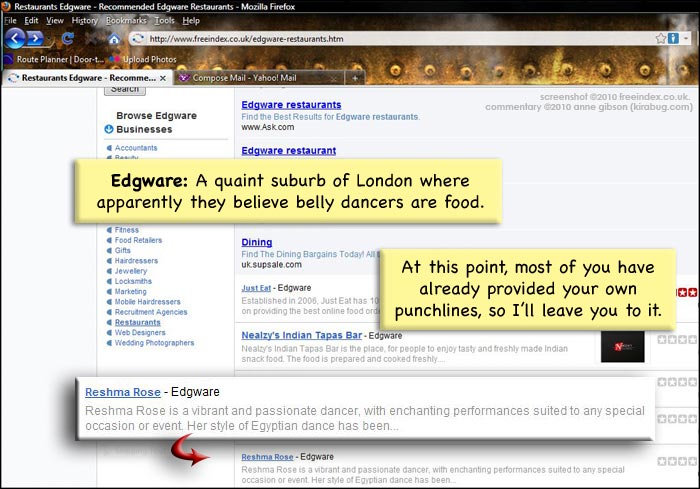The width and height of the screenshot is (700, 489).
Task: Click the Search button in sidebar
Action: (125, 90)
